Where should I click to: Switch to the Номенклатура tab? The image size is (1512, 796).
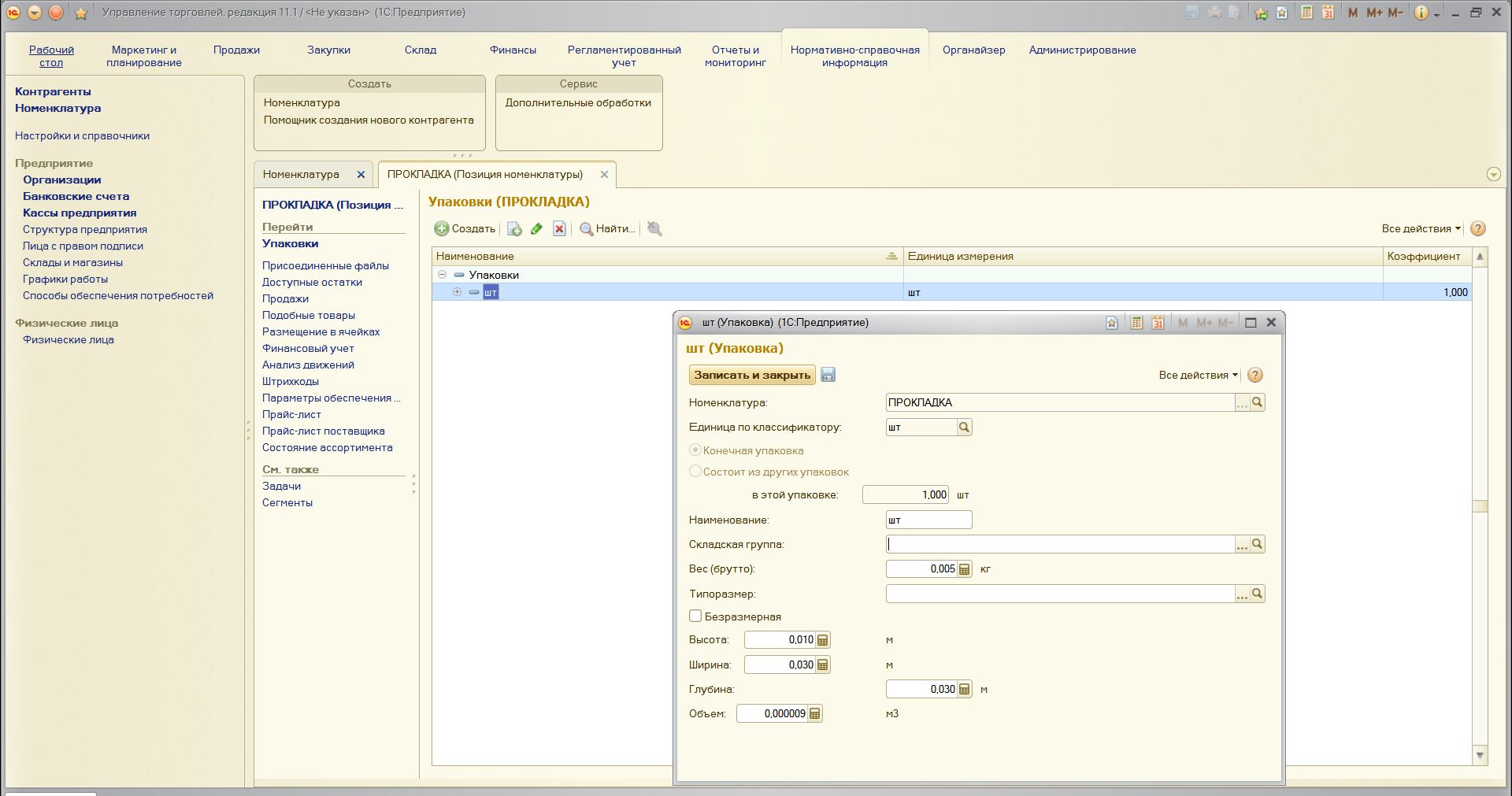pos(301,175)
